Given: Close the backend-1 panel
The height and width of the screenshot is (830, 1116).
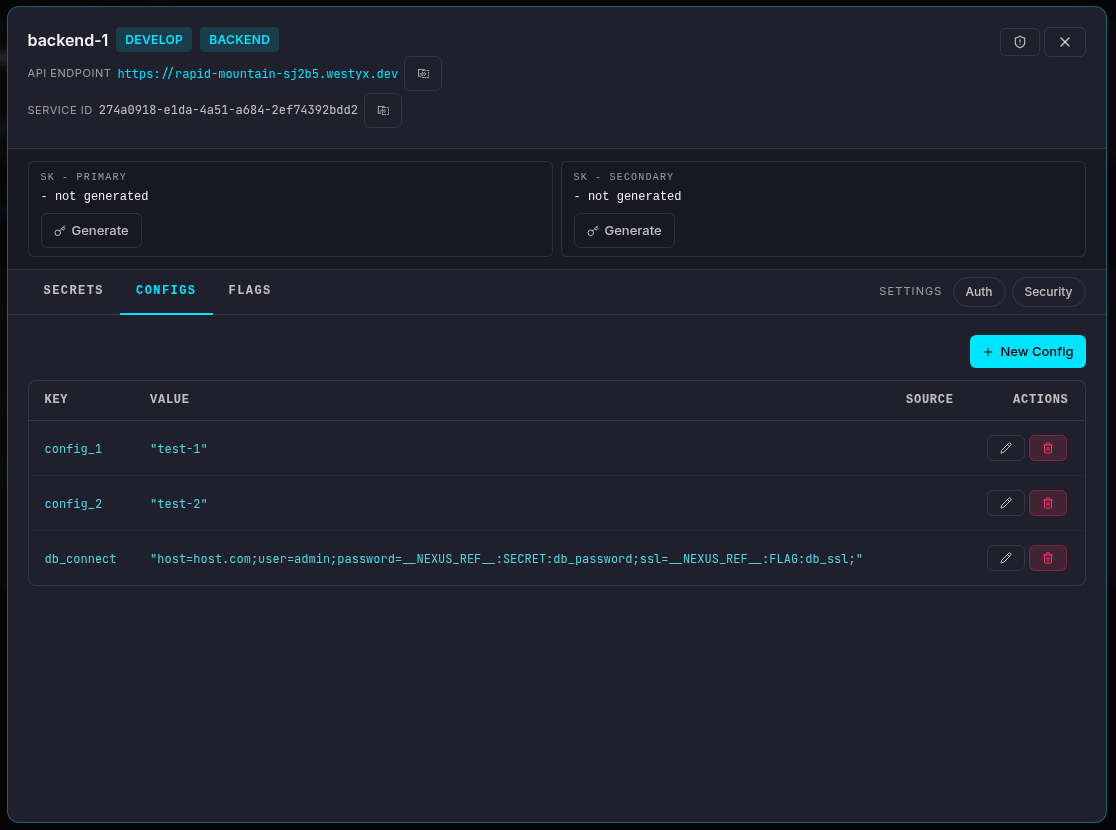Looking at the screenshot, I should (1065, 42).
